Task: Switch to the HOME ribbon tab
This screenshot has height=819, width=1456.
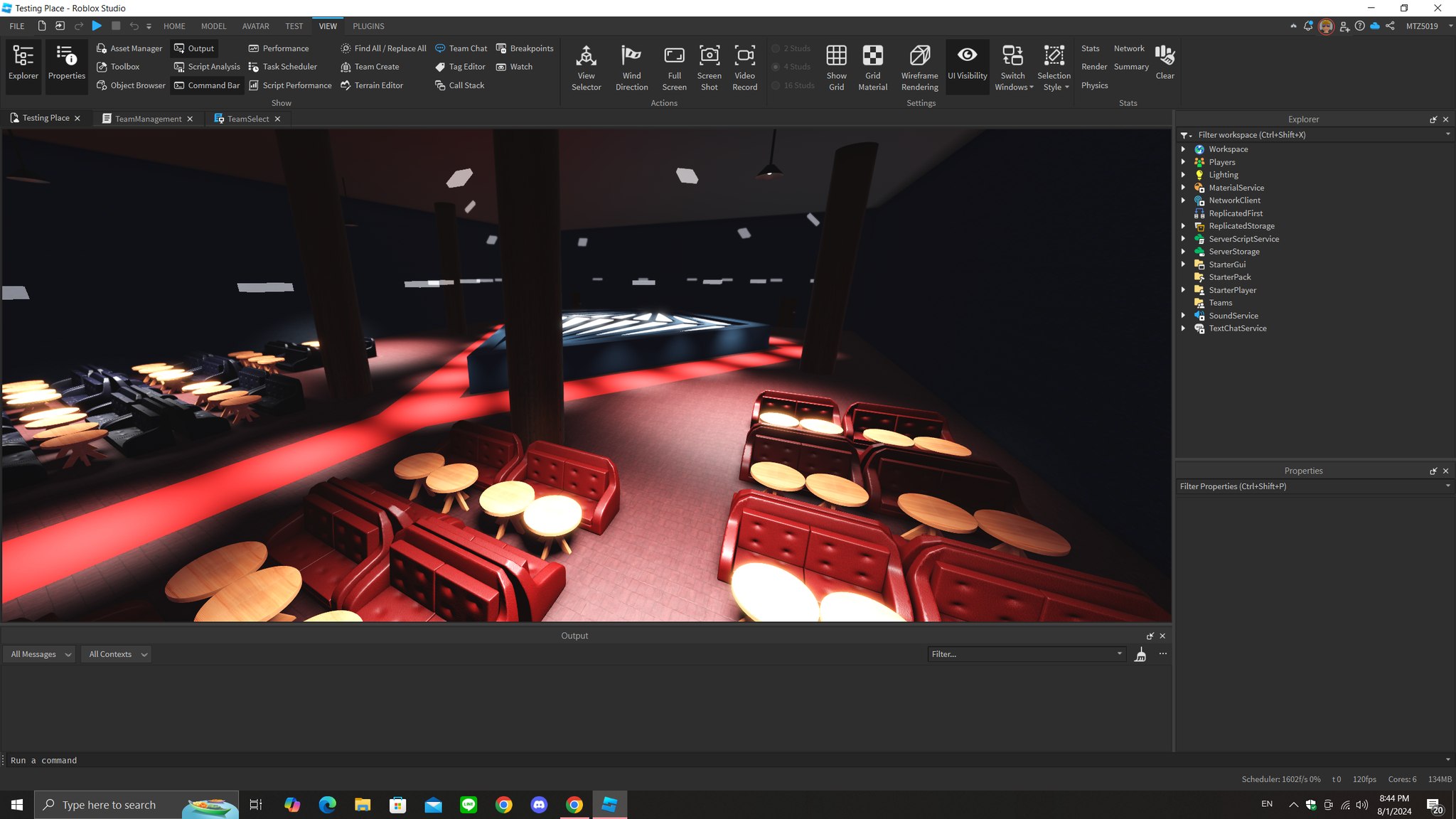Action: click(174, 26)
